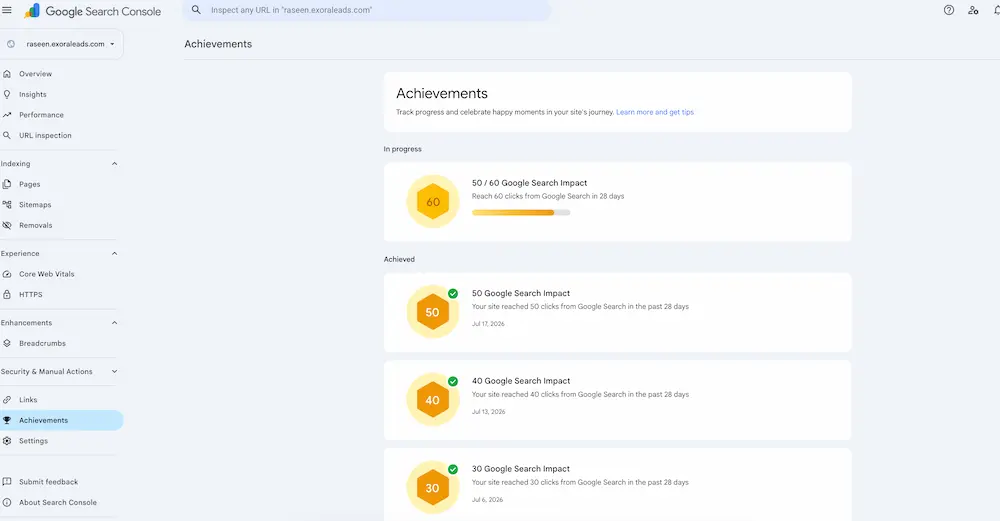1000x521 pixels.
Task: Click the Google Search Console logo
Action: pos(92,11)
